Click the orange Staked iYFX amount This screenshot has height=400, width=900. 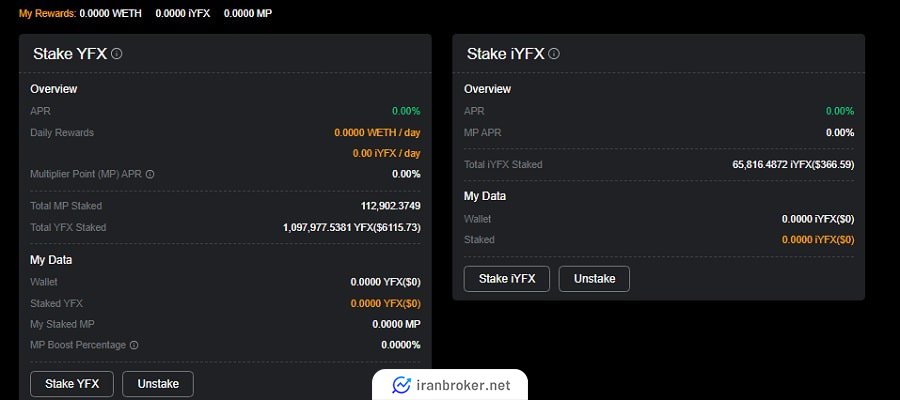(818, 240)
